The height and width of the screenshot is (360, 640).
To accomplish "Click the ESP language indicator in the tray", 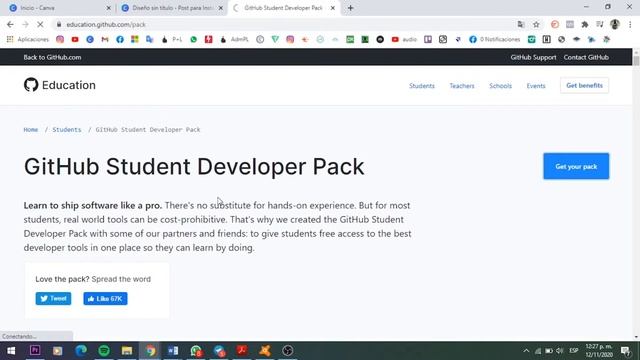I will click(573, 351).
